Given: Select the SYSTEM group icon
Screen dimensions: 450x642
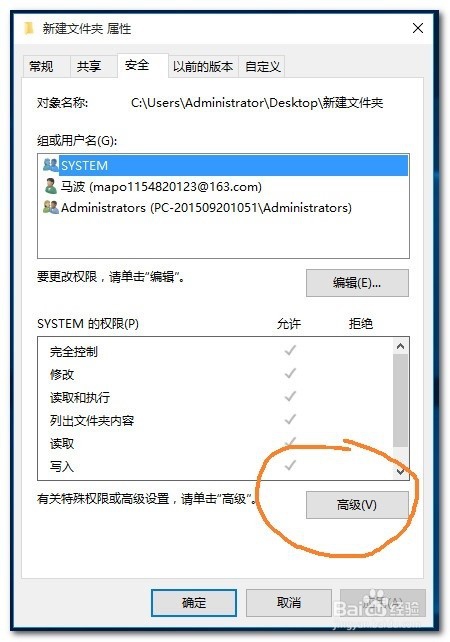Looking at the screenshot, I should coord(51,165).
